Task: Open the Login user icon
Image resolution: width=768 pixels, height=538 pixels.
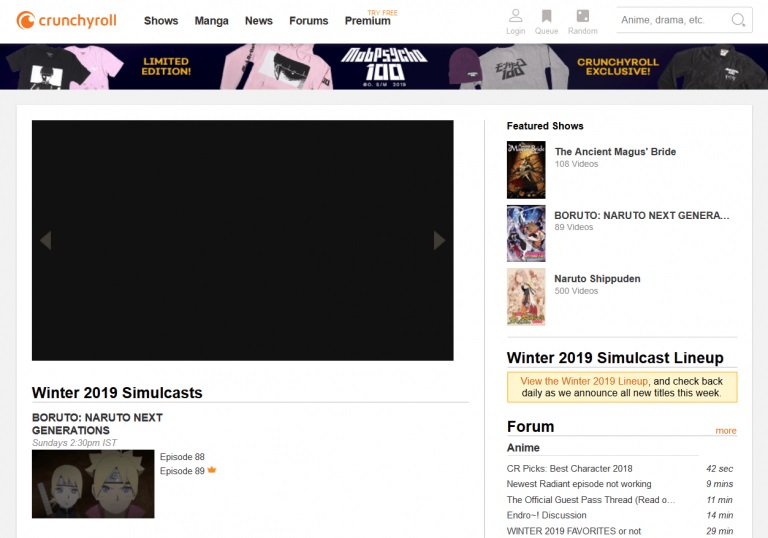Action: (x=515, y=16)
